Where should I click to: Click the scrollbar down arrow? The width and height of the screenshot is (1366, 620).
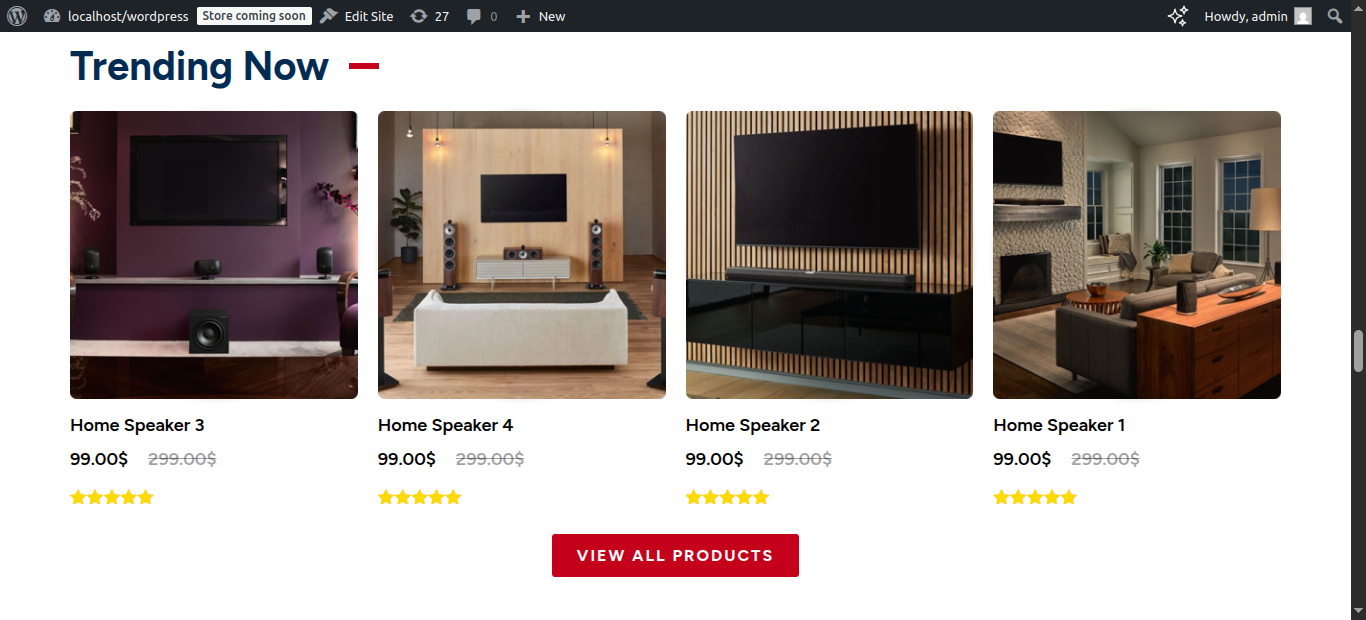[x=1358, y=610]
